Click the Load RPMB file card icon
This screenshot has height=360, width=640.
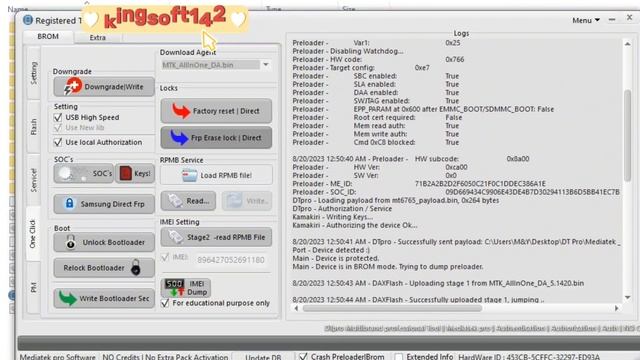189,175
